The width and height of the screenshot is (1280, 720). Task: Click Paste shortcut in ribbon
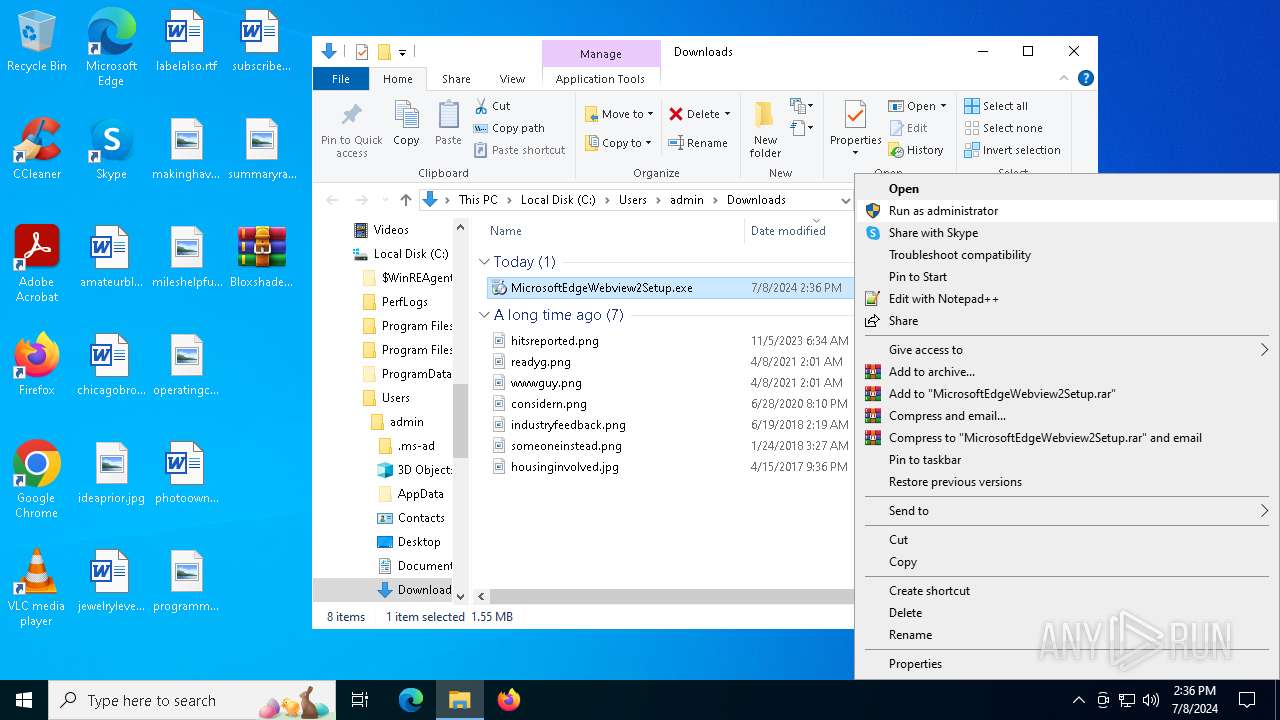[x=520, y=150]
